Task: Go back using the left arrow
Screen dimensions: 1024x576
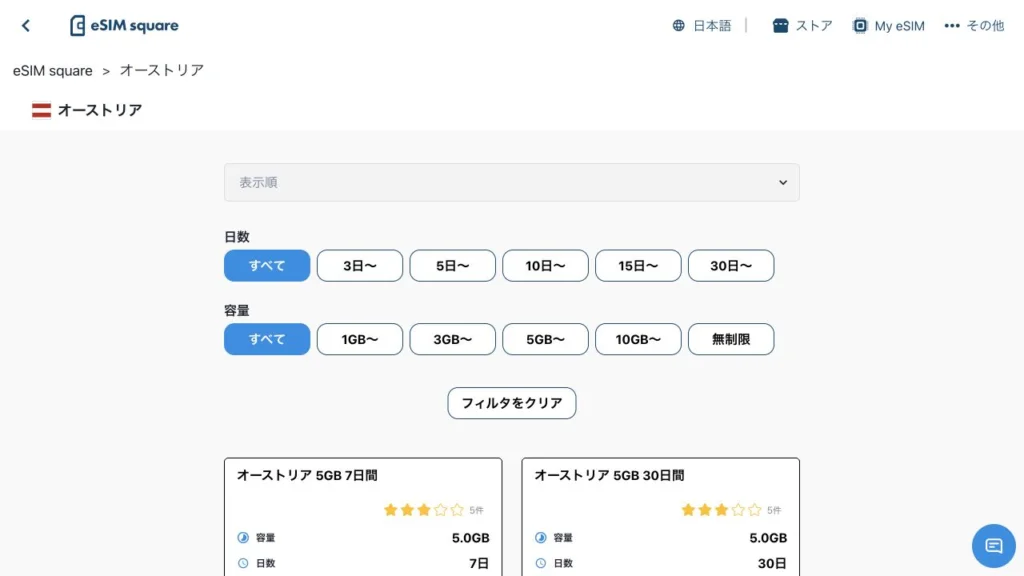Action: pos(25,25)
